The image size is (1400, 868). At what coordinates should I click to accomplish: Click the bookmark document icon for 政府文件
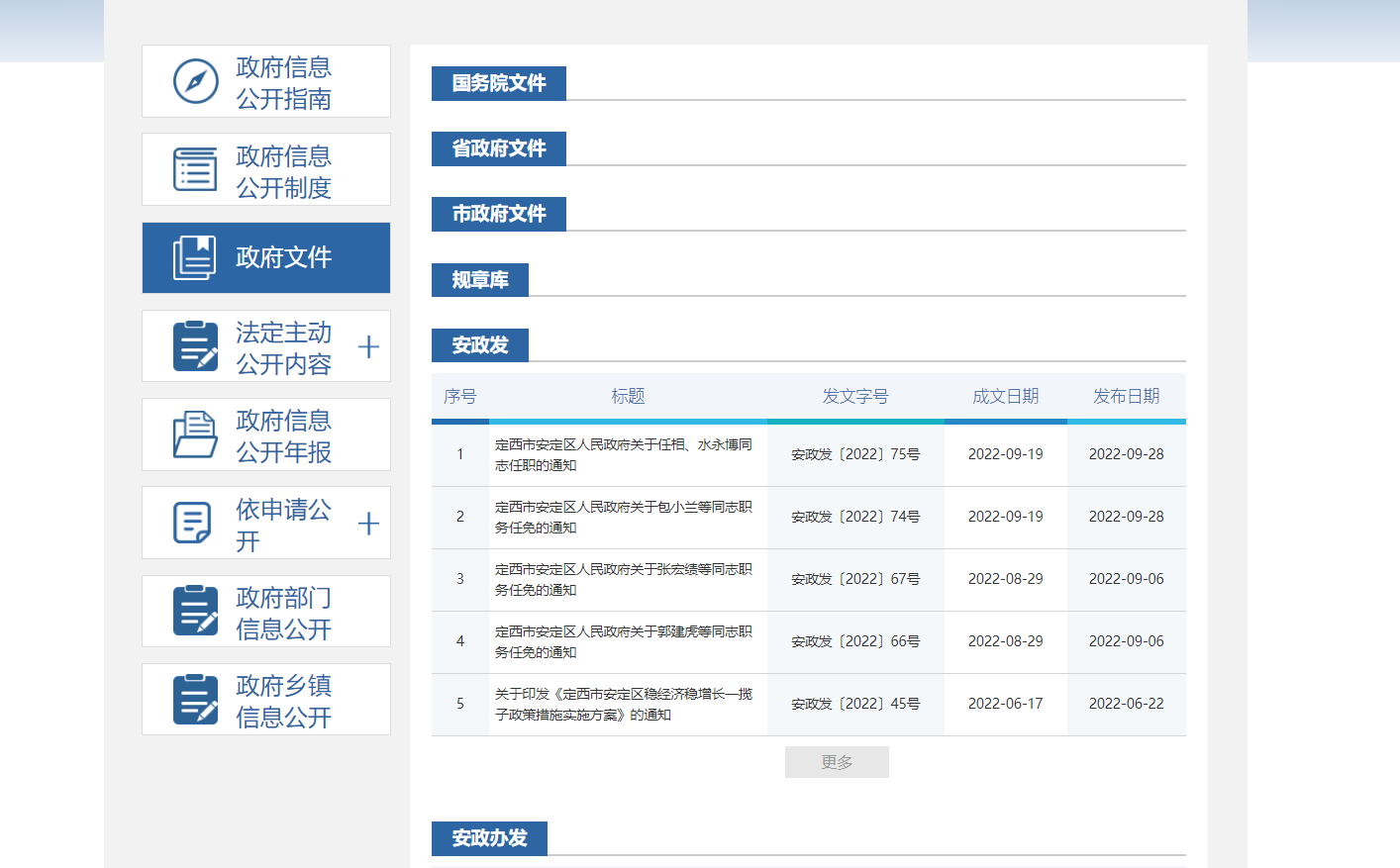pos(195,257)
